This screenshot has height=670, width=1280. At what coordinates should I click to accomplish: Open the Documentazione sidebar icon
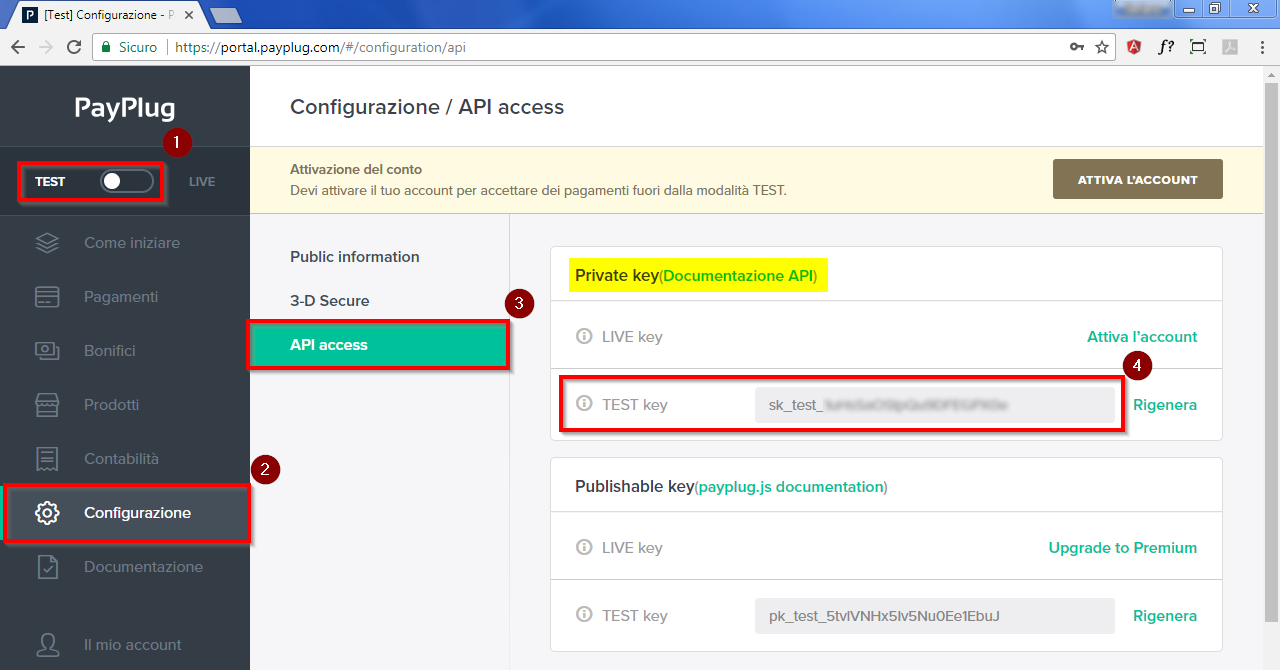47,566
